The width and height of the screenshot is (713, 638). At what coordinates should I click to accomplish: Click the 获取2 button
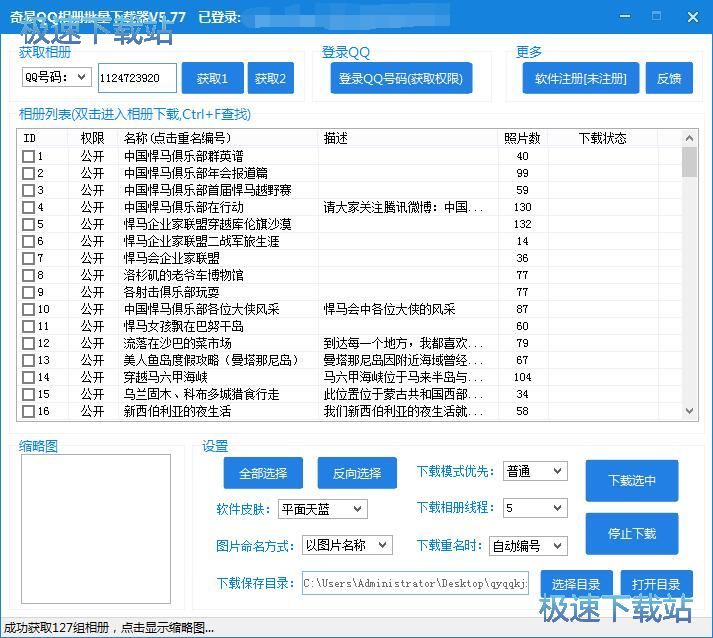271,78
